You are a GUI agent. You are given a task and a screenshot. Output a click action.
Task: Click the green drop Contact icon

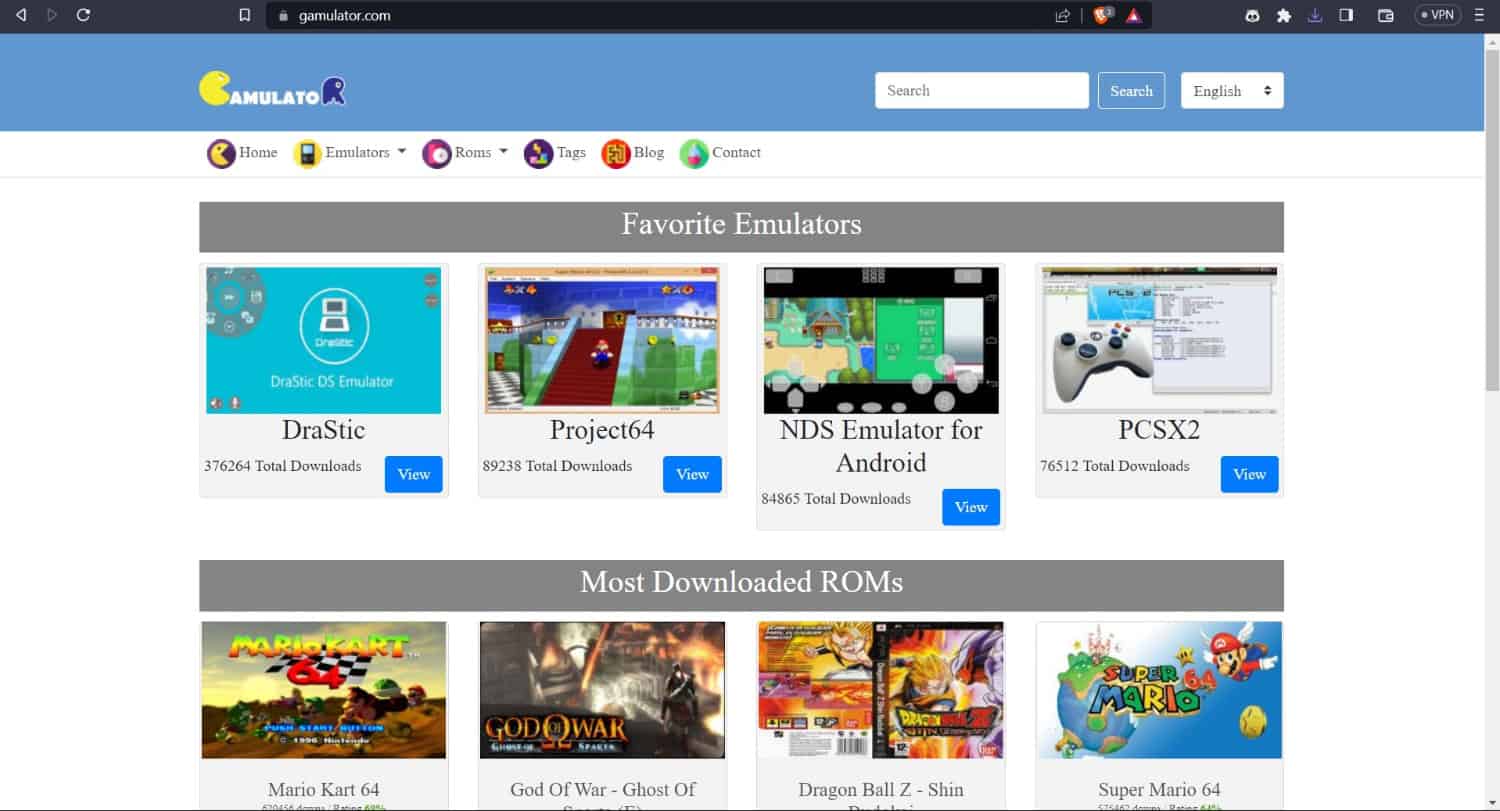coord(693,153)
